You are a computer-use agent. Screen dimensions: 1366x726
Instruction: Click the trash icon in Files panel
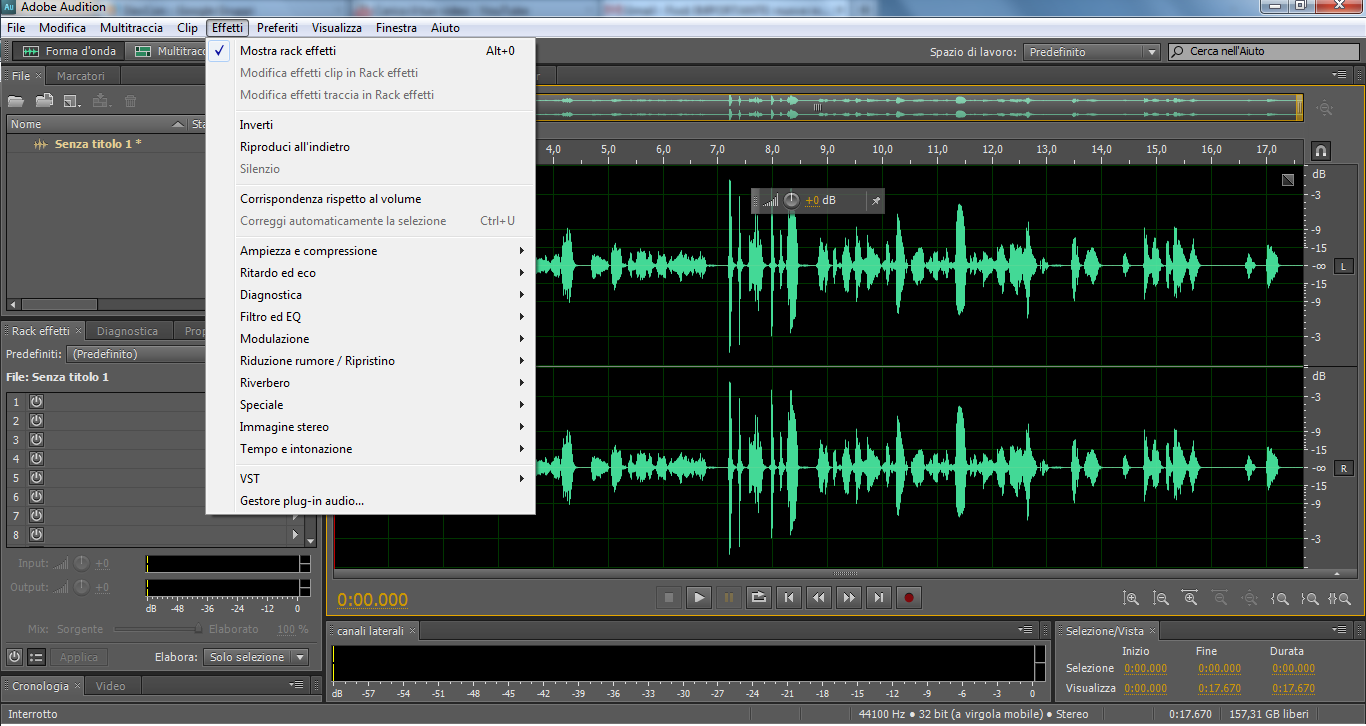tap(130, 101)
